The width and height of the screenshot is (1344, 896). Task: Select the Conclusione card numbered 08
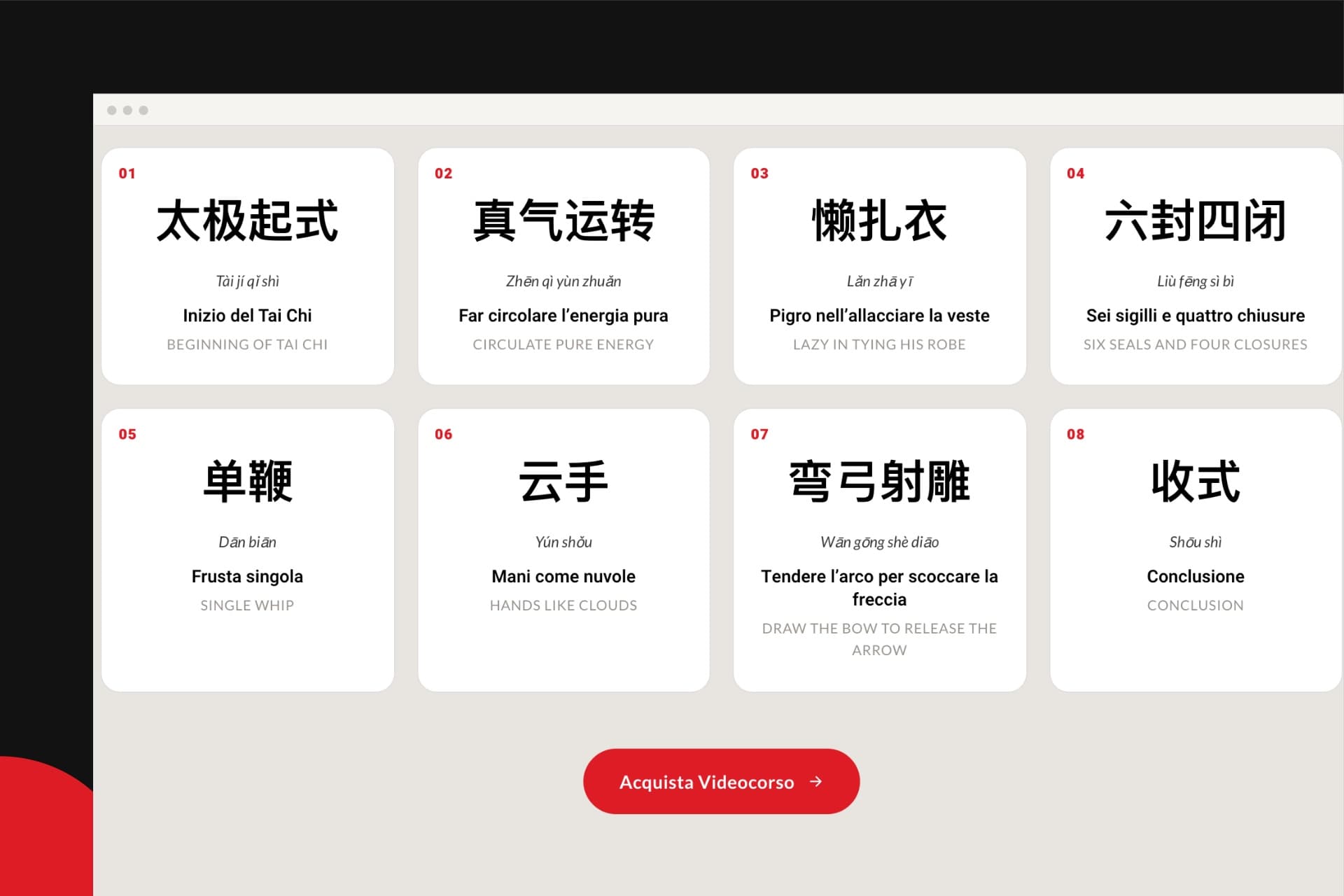pos(1196,550)
